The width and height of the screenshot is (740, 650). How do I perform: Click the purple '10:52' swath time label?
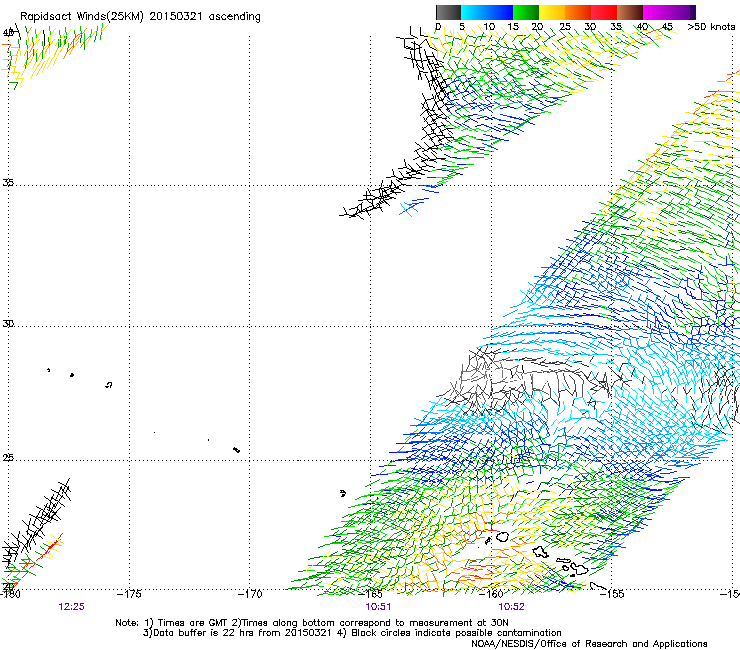click(512, 607)
